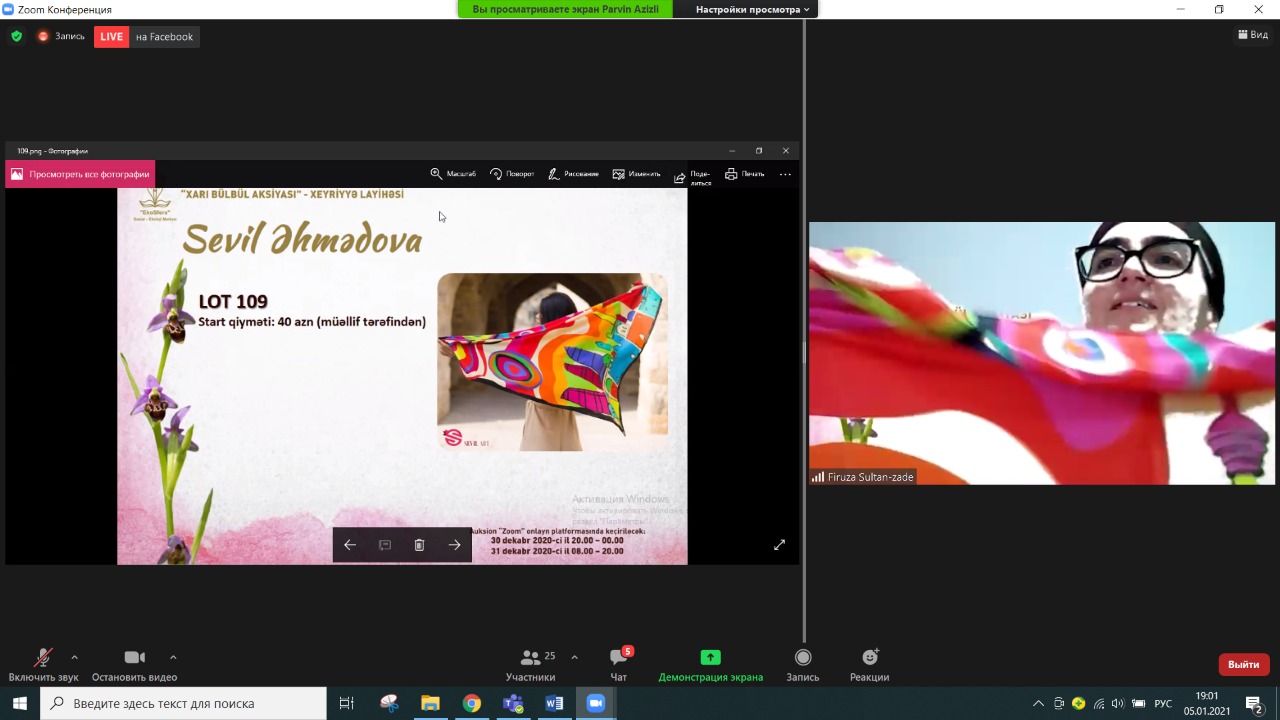
Task: Select Масштаб zoom tool in Photos
Action: (x=453, y=174)
